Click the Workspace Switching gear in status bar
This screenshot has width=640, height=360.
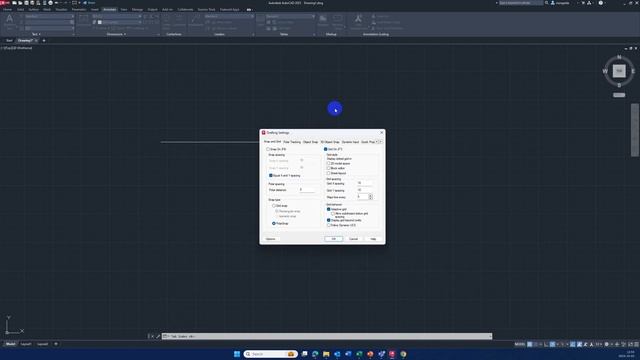[607, 344]
